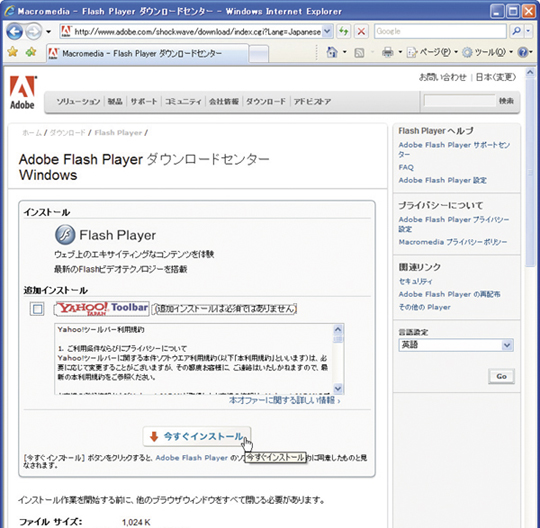Click the RSS Feeds icon
This screenshot has height=528, width=540.
pyautogui.click(x=359, y=52)
